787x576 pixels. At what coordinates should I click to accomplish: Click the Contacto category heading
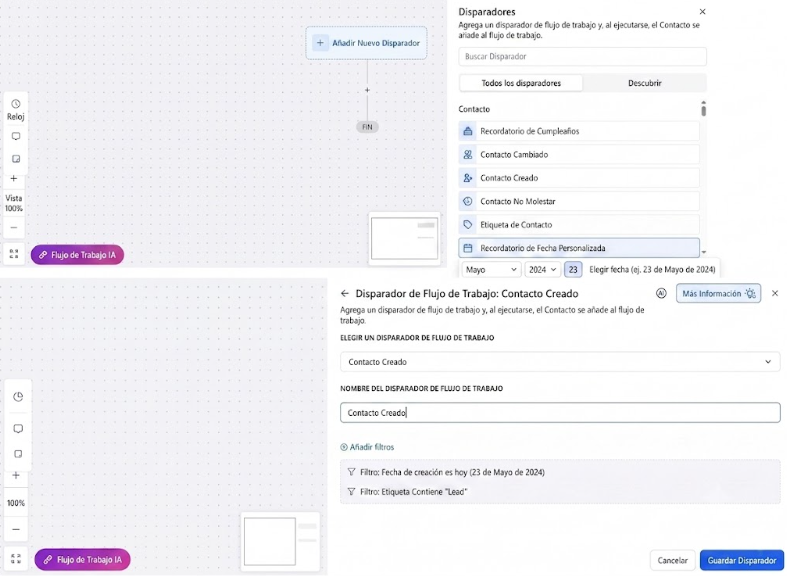(x=474, y=109)
